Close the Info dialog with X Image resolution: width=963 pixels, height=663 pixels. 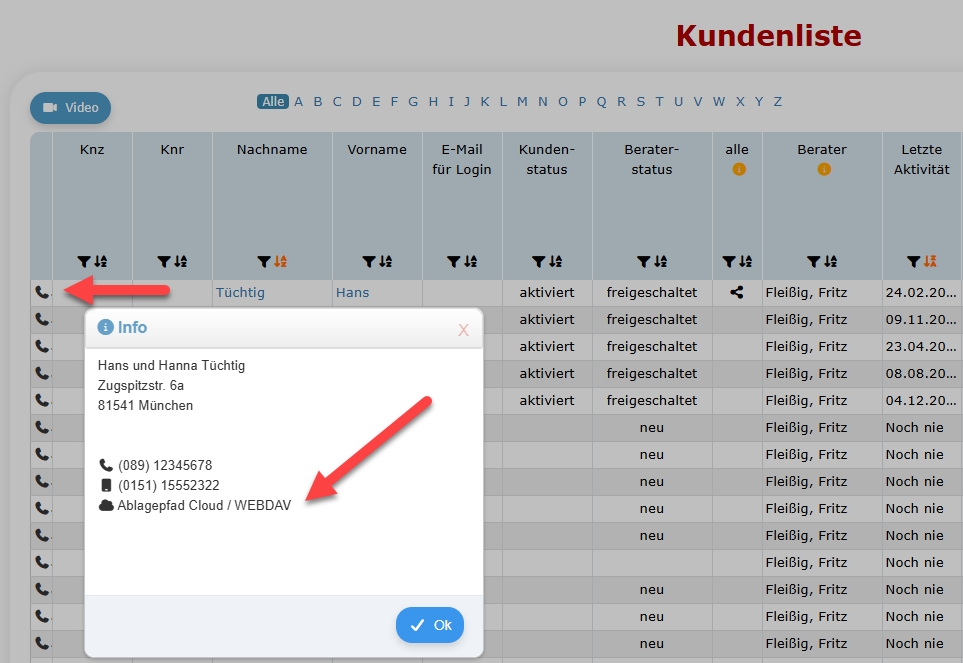(x=463, y=330)
